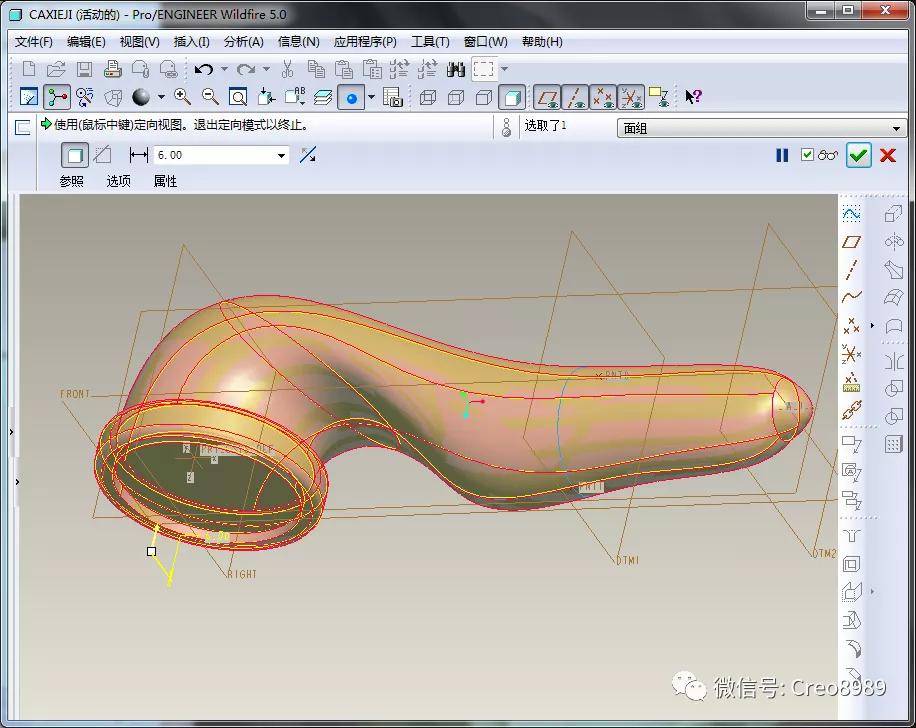Copy the selected item
916x728 pixels.
click(x=316, y=69)
